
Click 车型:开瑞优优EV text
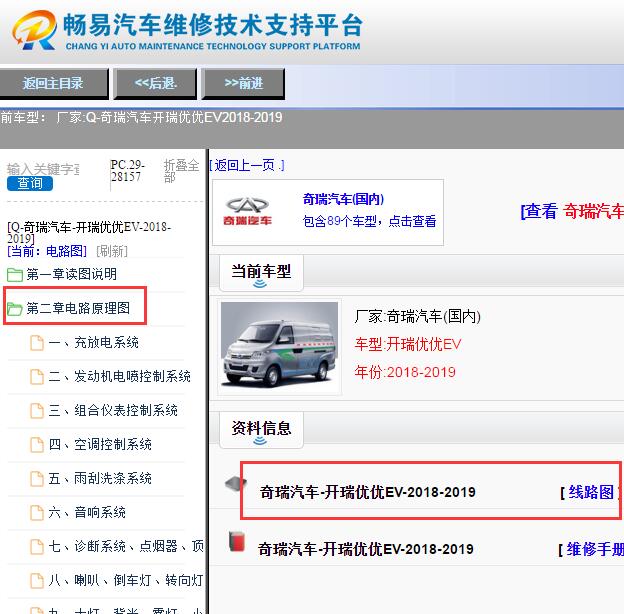click(x=408, y=344)
